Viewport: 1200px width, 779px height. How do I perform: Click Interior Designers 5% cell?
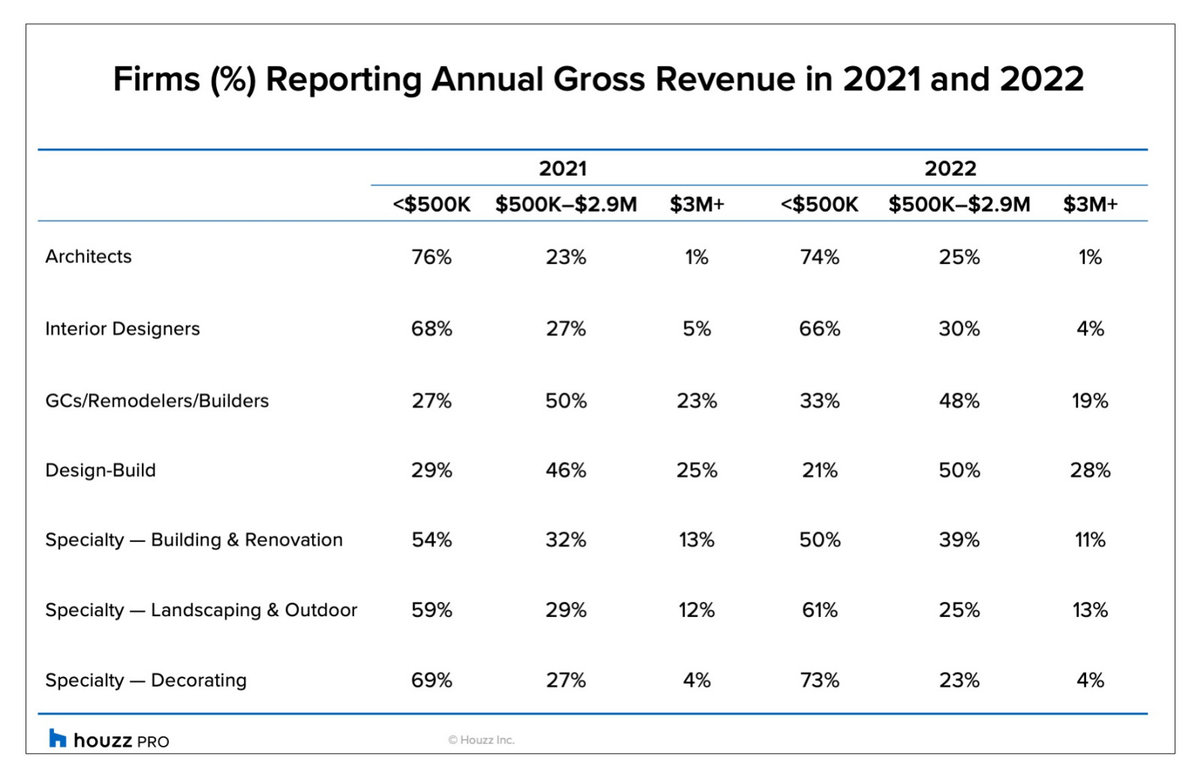coord(697,329)
